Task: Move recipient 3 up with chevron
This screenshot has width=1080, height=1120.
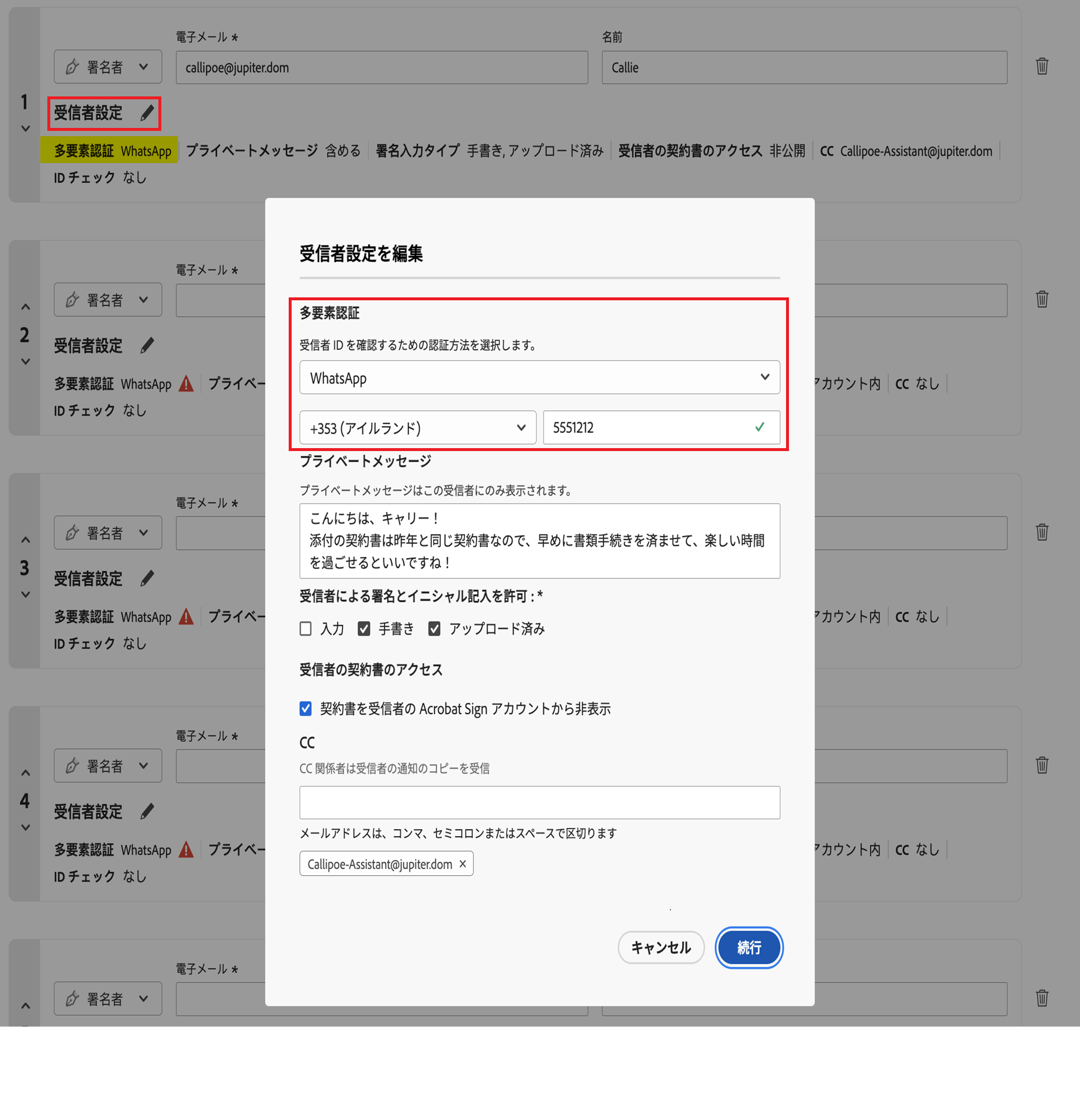Action: (x=25, y=540)
